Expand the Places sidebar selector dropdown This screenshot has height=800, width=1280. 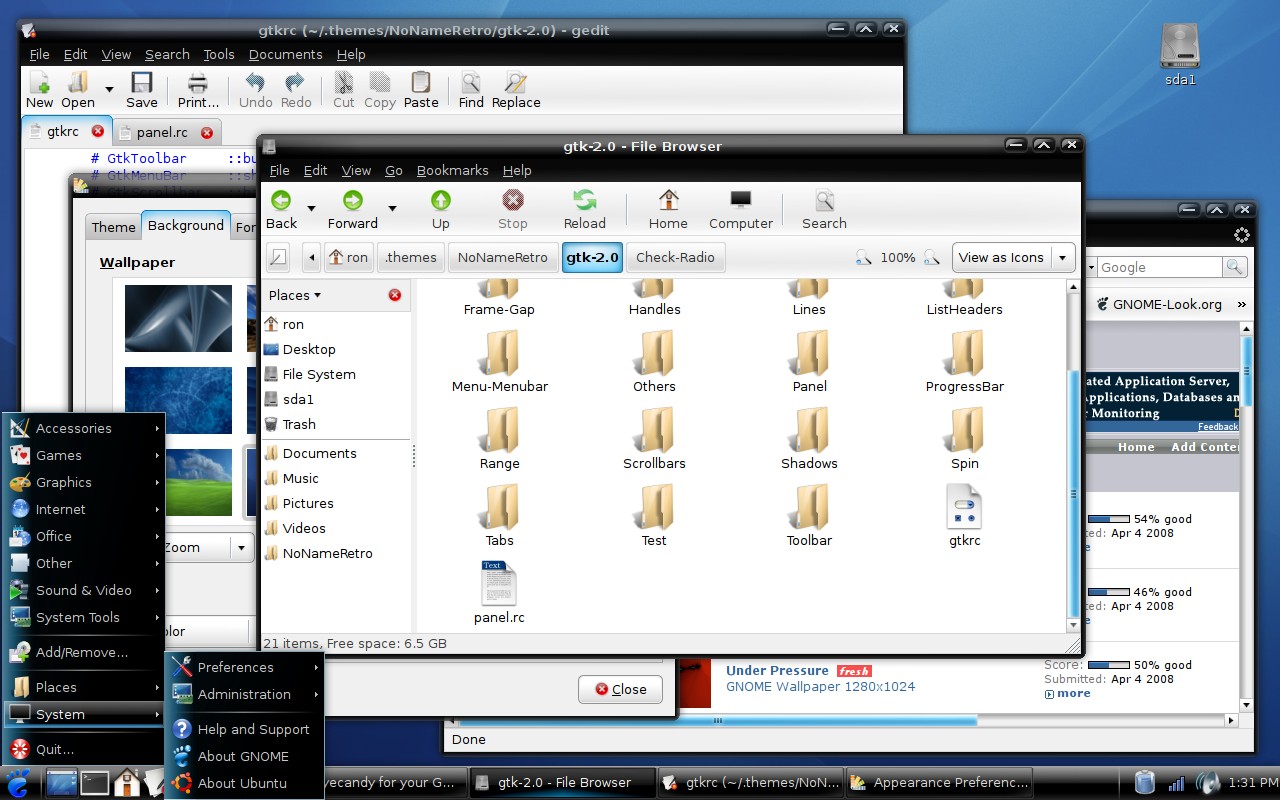pyautogui.click(x=295, y=295)
